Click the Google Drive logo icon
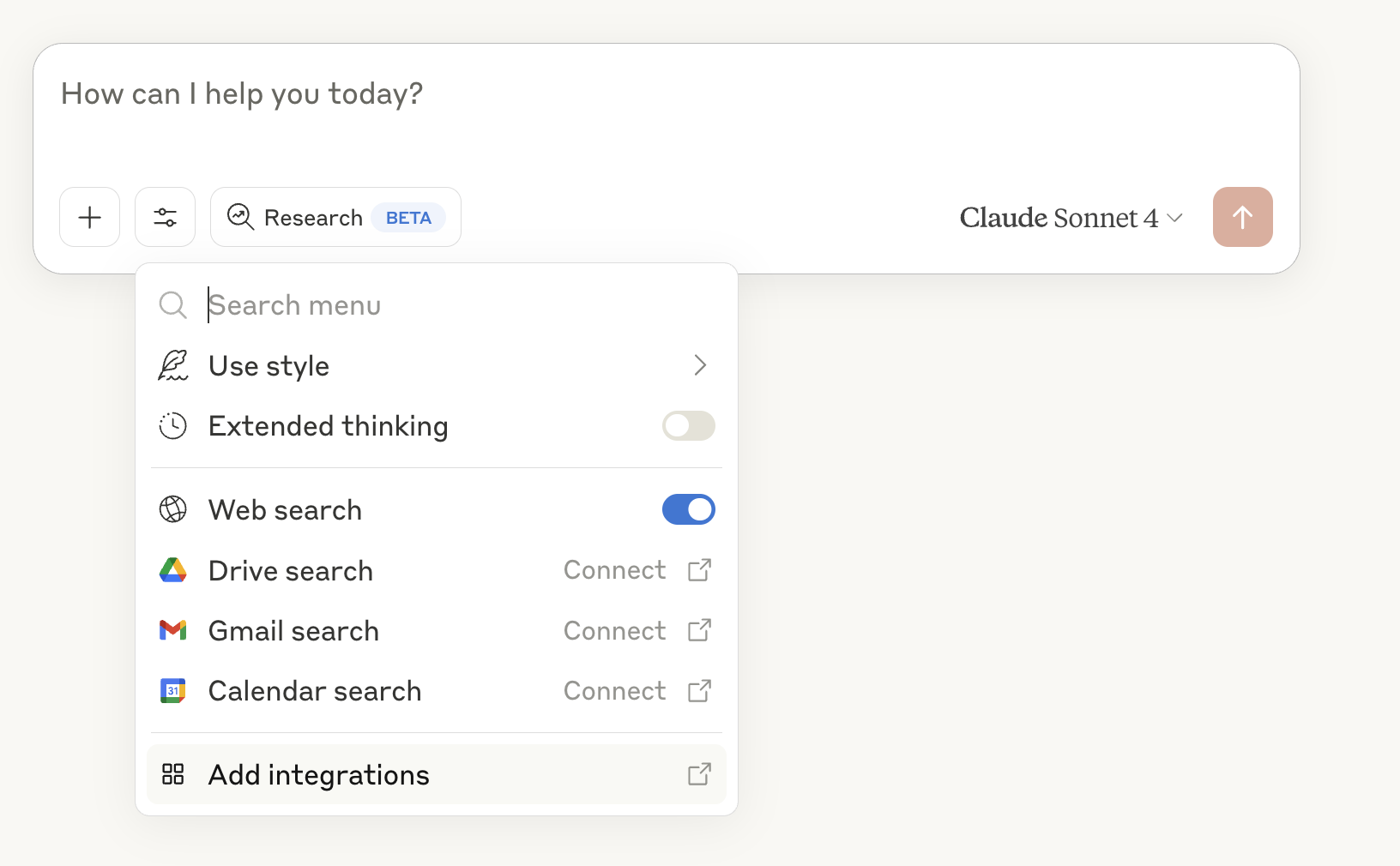 (x=173, y=570)
